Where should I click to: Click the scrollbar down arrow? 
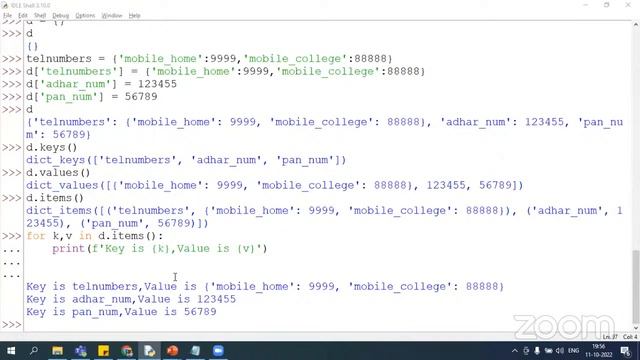636,328
